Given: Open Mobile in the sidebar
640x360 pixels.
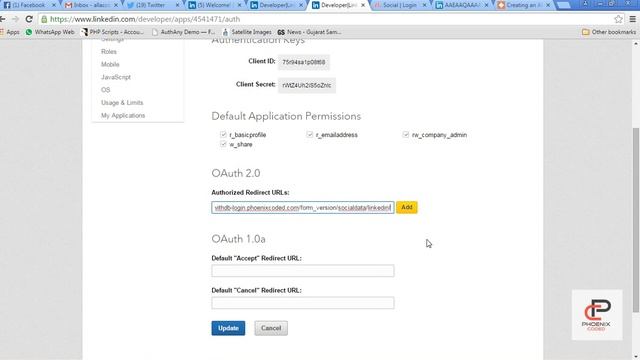Looking at the screenshot, I should coord(110,64).
